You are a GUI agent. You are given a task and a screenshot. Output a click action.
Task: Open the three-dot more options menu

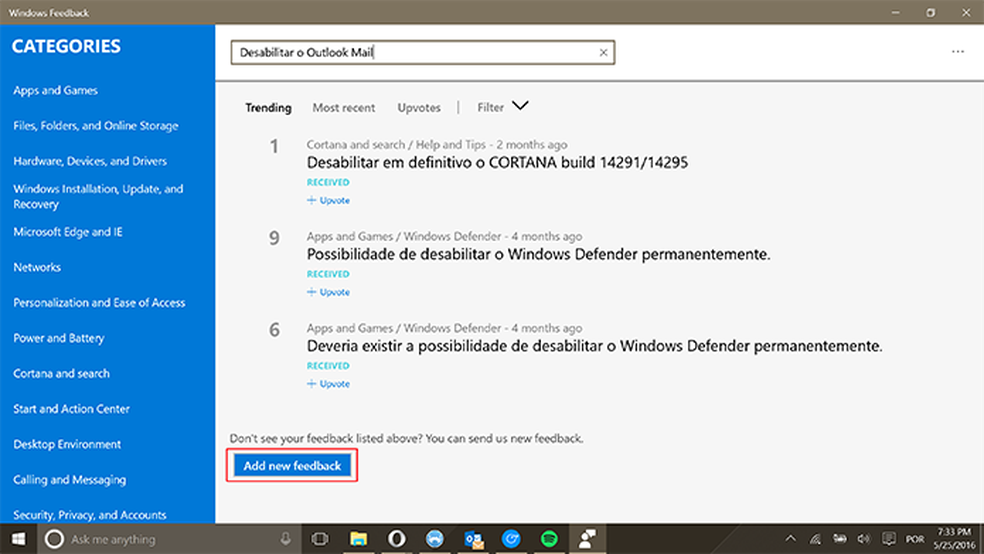click(958, 51)
